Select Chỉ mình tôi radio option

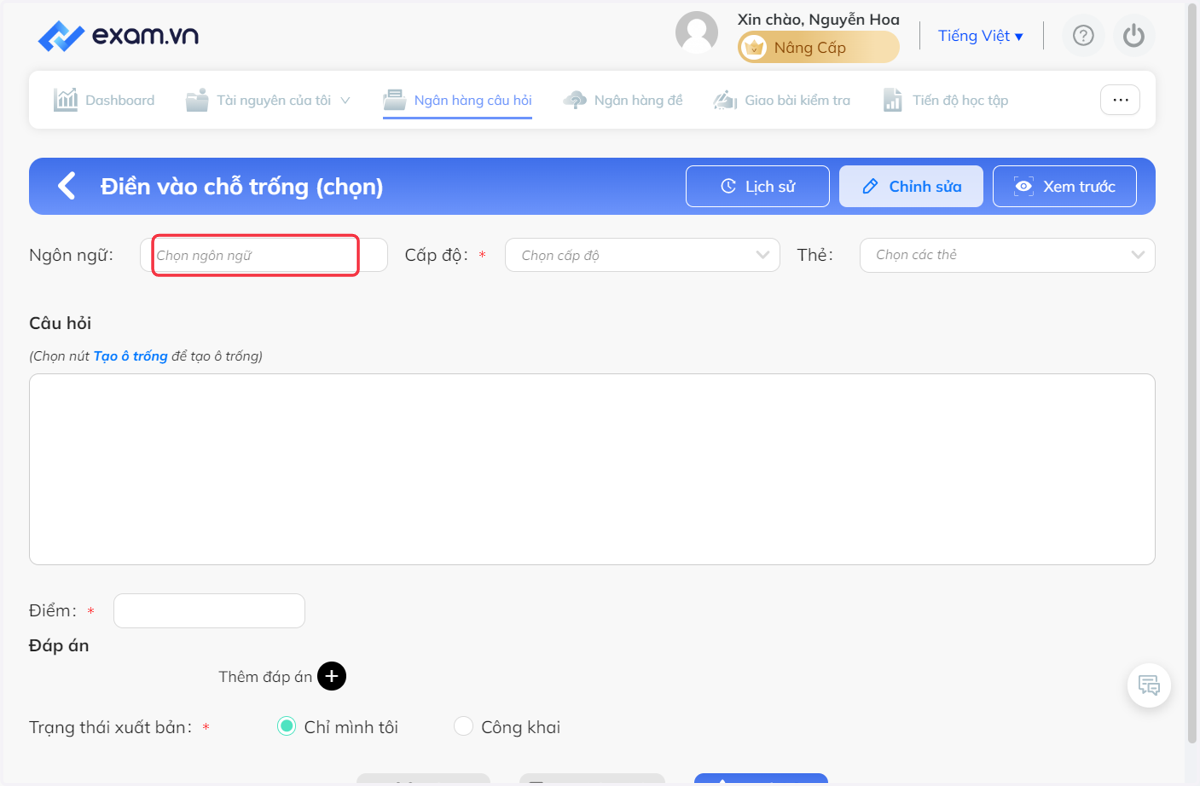[x=287, y=727]
